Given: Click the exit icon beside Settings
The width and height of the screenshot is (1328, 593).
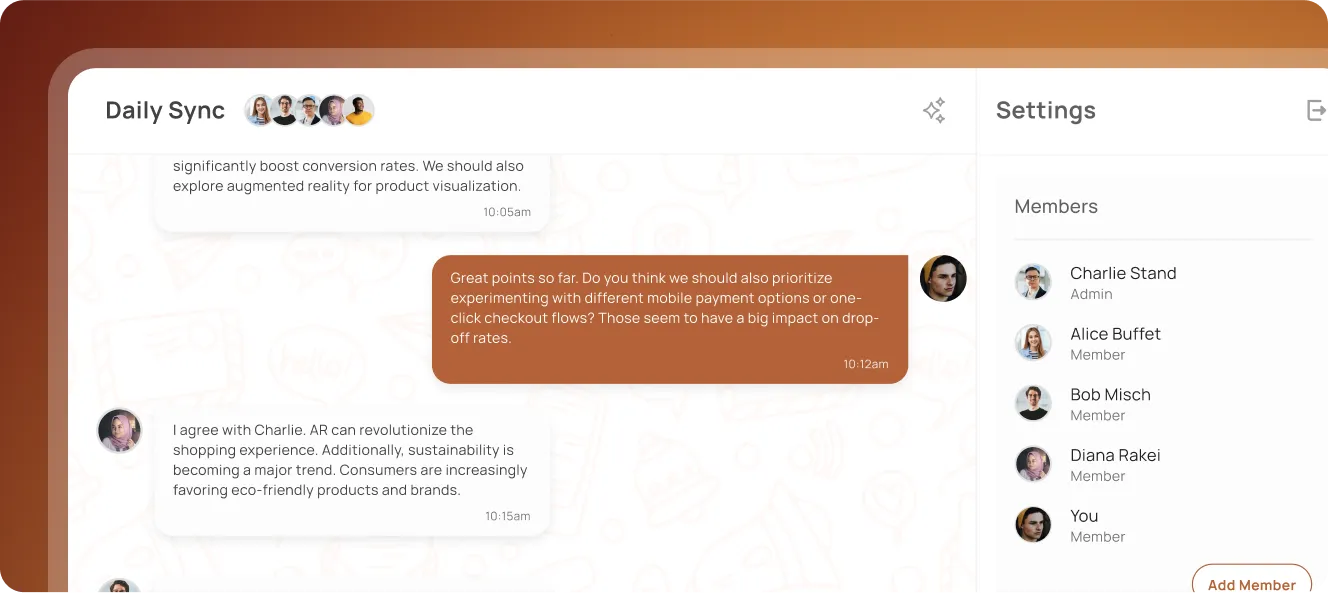Looking at the screenshot, I should (x=1316, y=110).
